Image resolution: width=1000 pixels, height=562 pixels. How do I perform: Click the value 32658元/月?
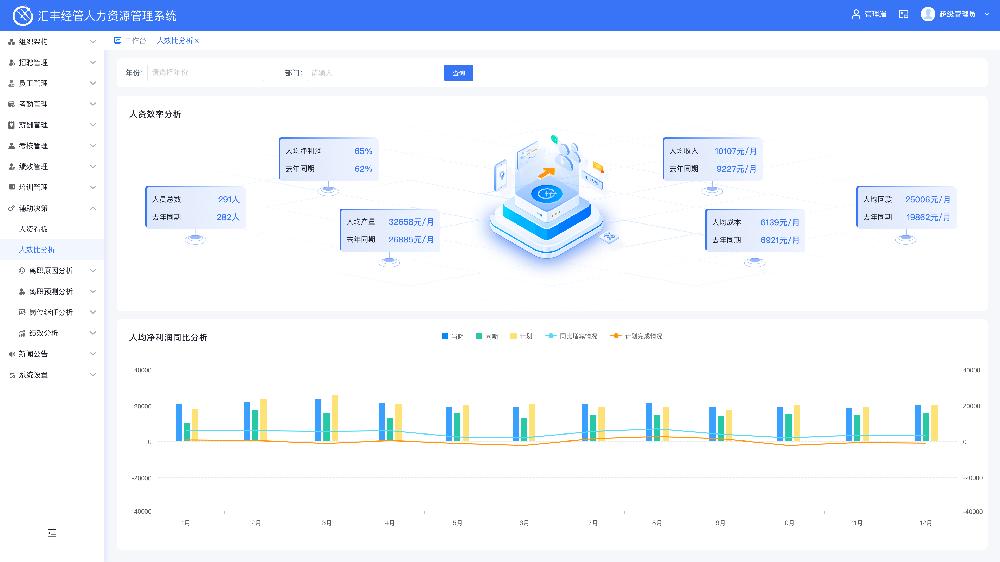click(411, 222)
